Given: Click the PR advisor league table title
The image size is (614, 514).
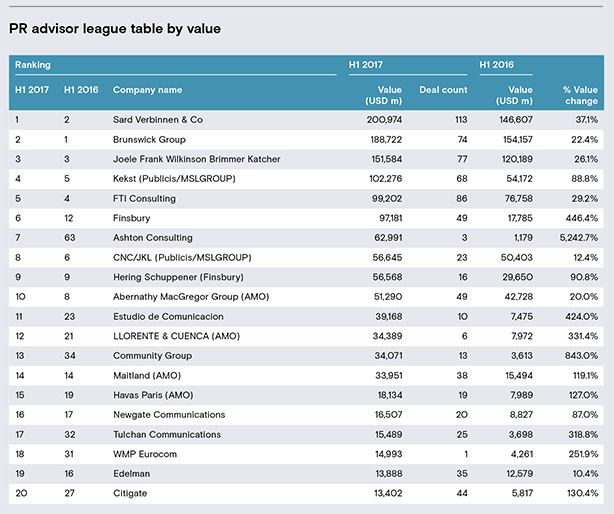Looking at the screenshot, I should (x=115, y=29).
